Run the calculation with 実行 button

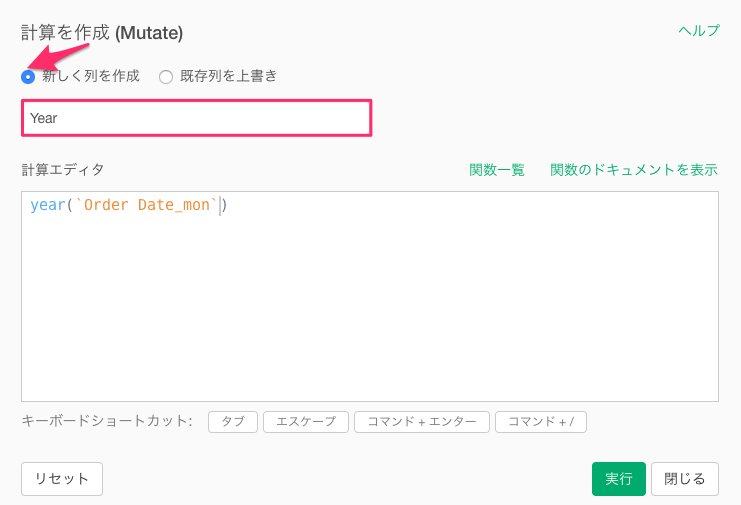click(619, 479)
